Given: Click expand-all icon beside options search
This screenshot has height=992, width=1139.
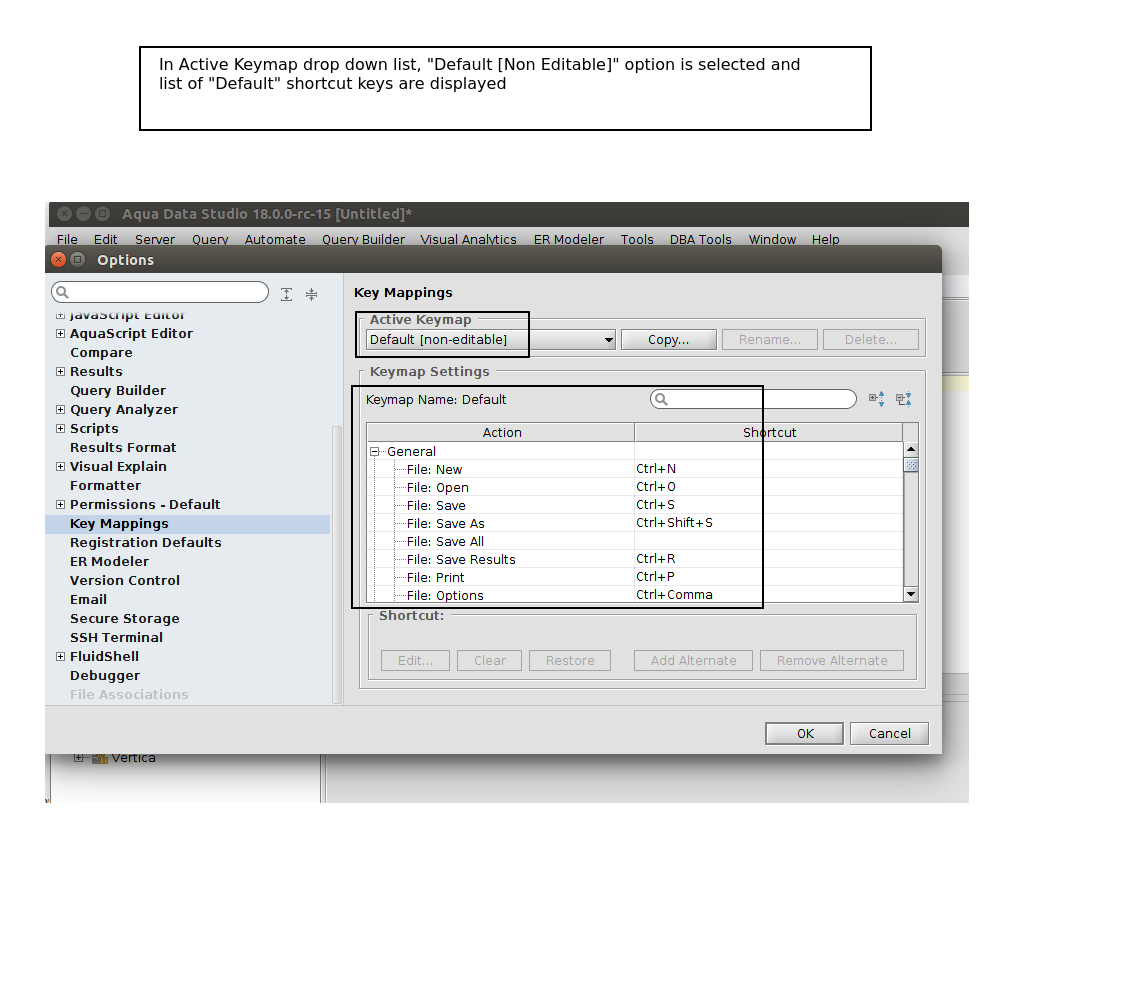Looking at the screenshot, I should click(286, 294).
